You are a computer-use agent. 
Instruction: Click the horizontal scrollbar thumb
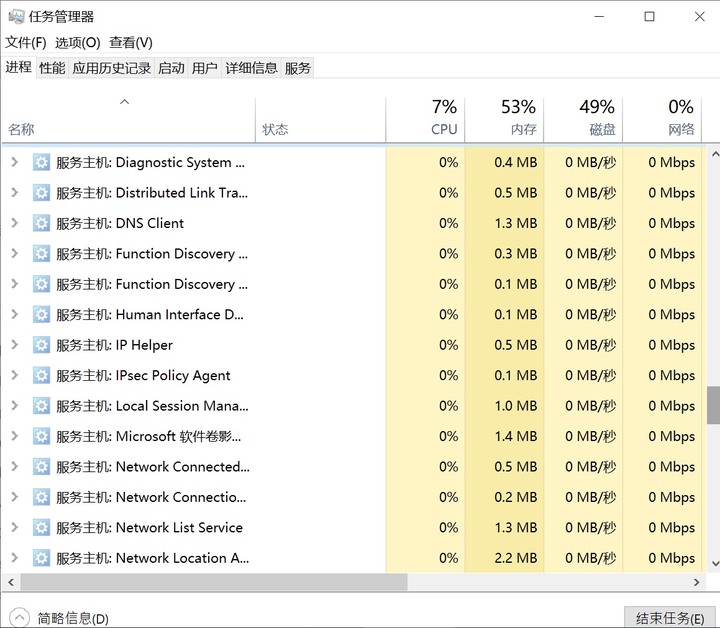pyautogui.click(x=214, y=582)
